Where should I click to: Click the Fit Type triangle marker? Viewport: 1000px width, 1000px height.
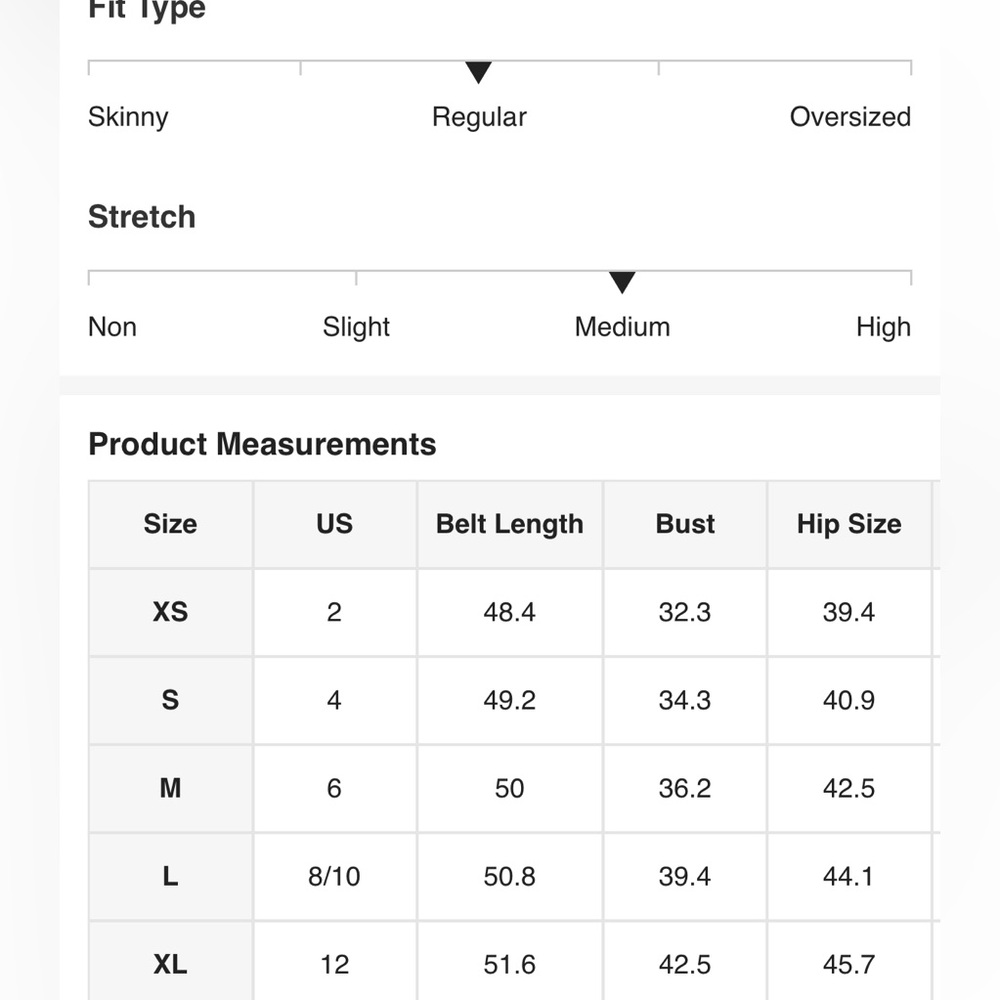click(x=478, y=72)
